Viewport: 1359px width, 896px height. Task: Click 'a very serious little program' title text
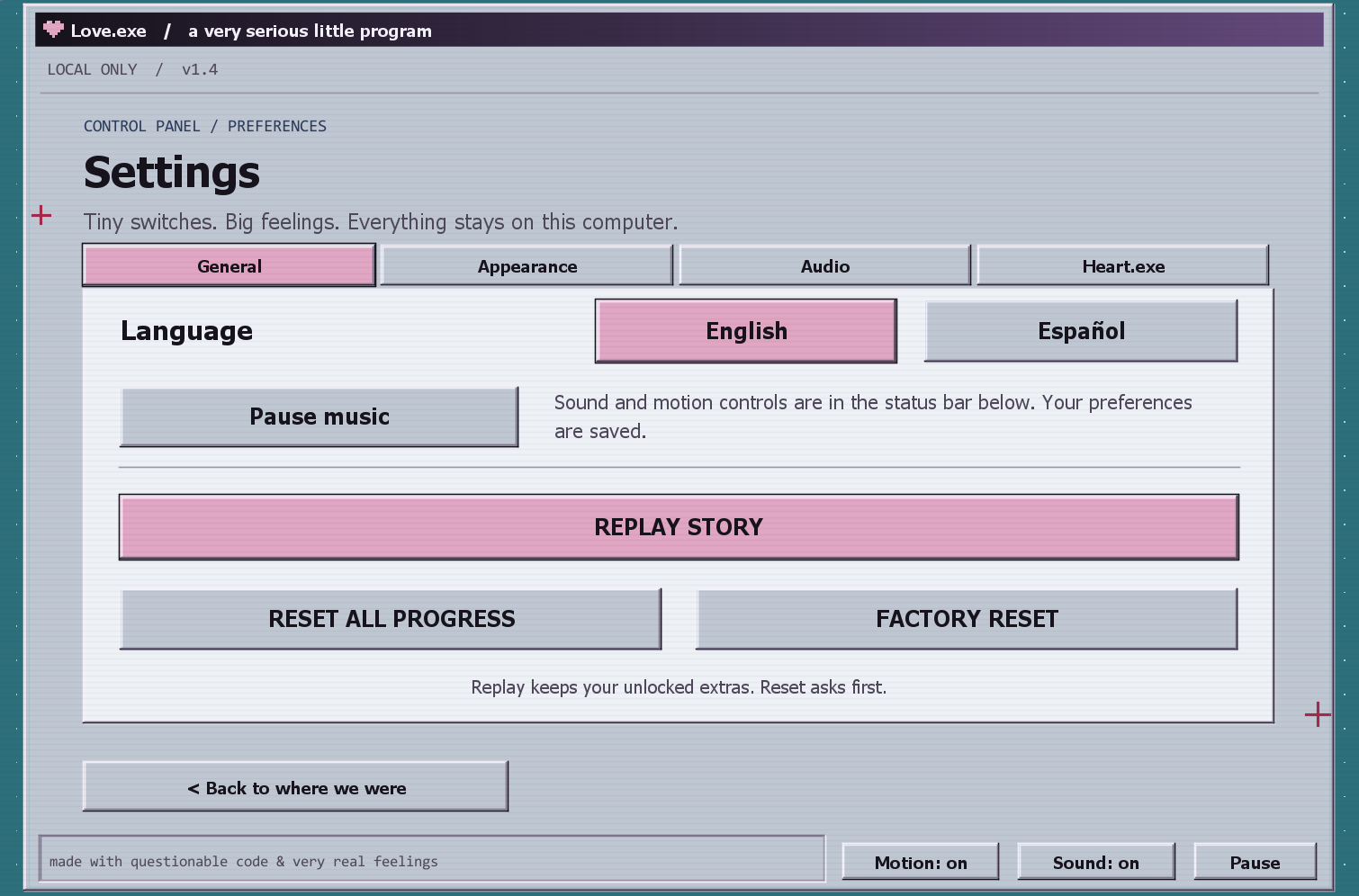pos(310,31)
